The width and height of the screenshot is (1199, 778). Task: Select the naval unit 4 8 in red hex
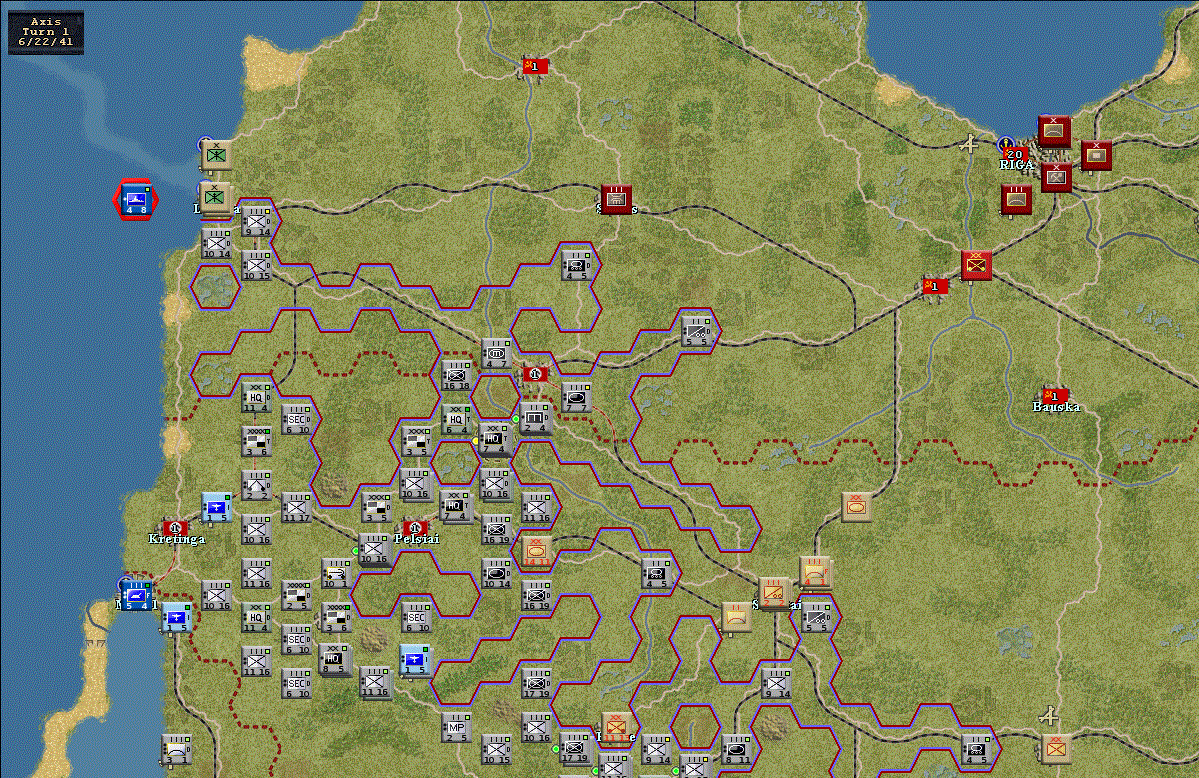point(136,200)
